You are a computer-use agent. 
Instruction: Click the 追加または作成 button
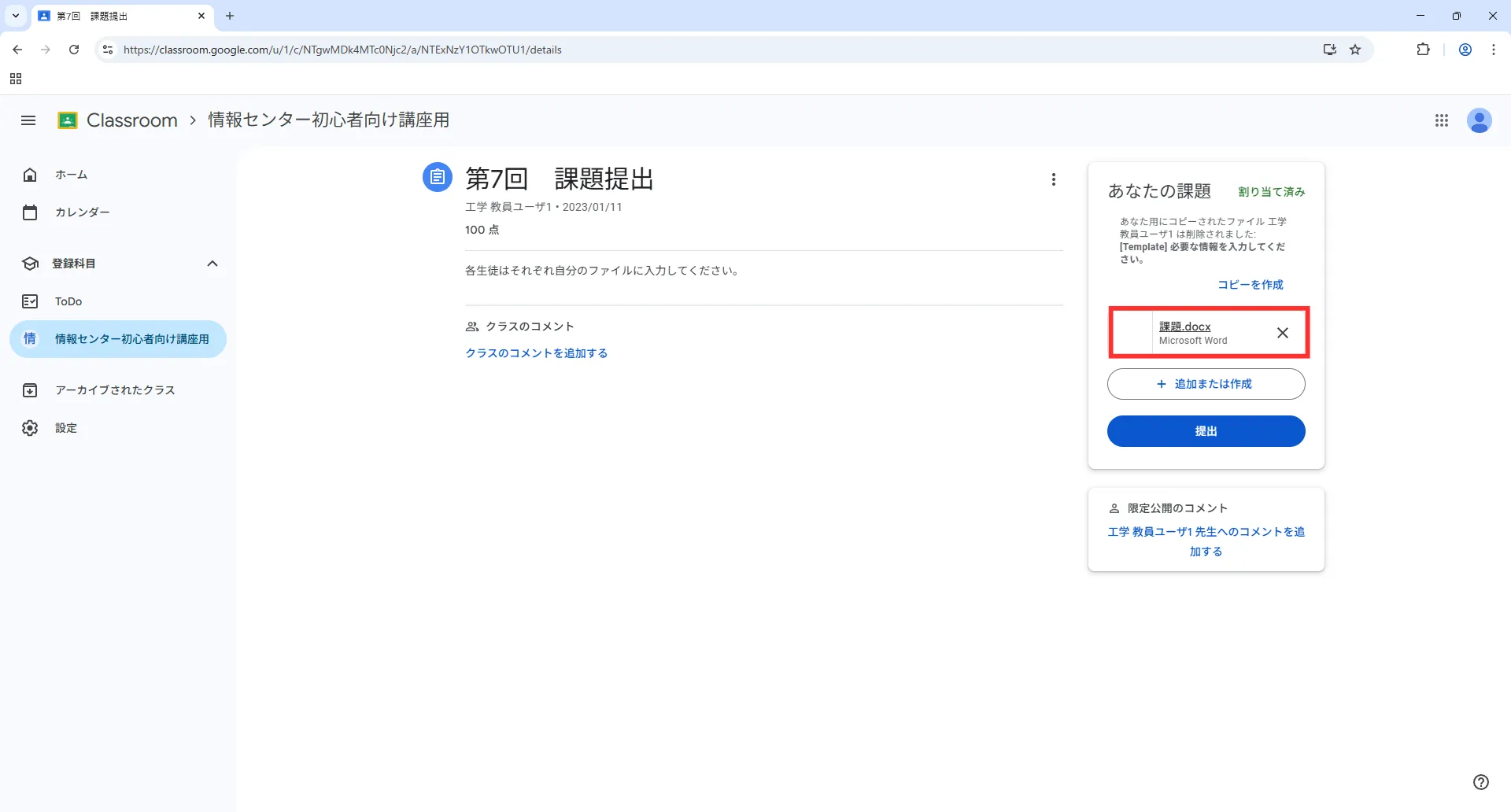click(1206, 384)
